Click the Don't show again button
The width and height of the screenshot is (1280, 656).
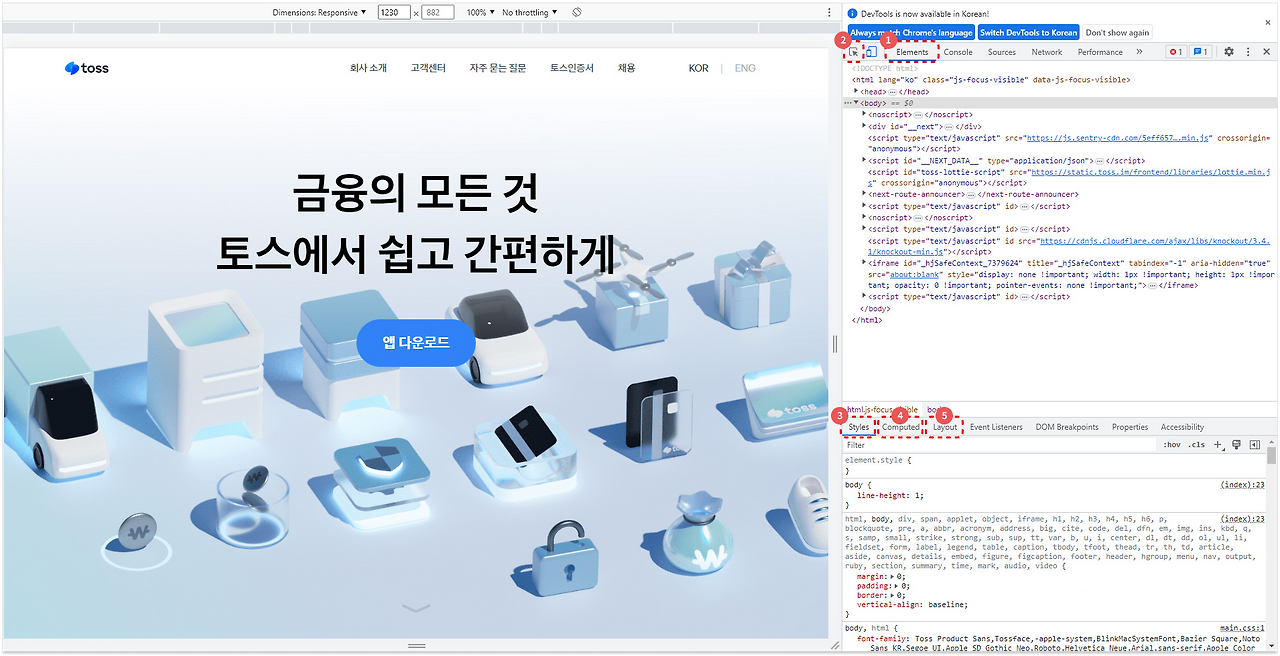click(1118, 32)
